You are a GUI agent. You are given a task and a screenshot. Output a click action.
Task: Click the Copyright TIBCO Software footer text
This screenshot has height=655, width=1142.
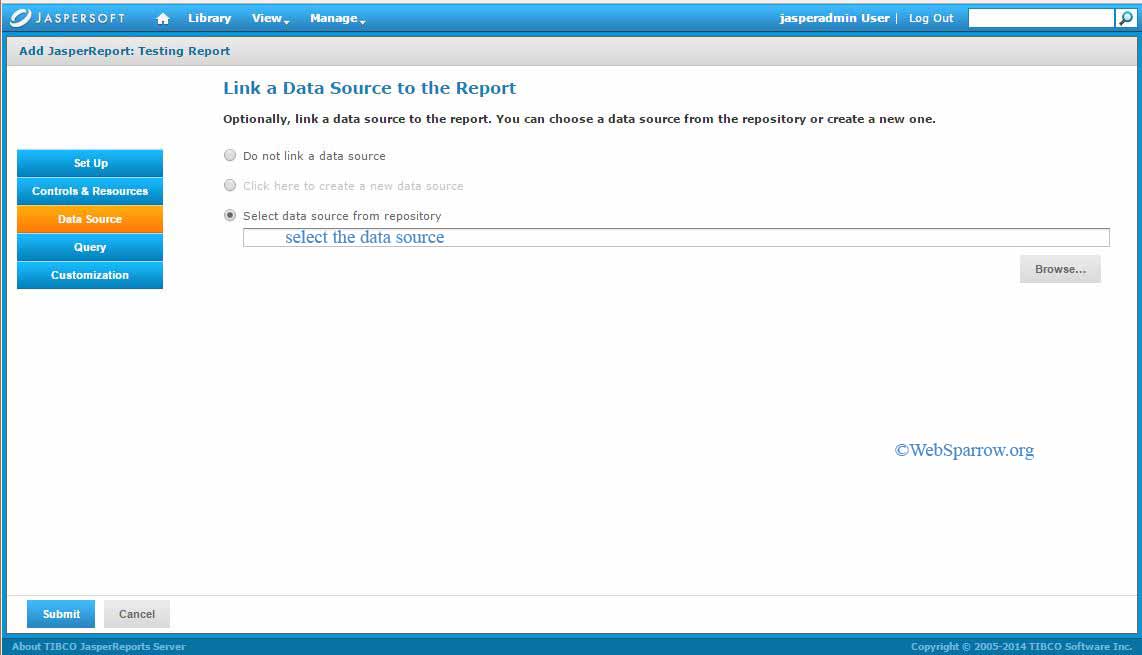tap(1021, 646)
